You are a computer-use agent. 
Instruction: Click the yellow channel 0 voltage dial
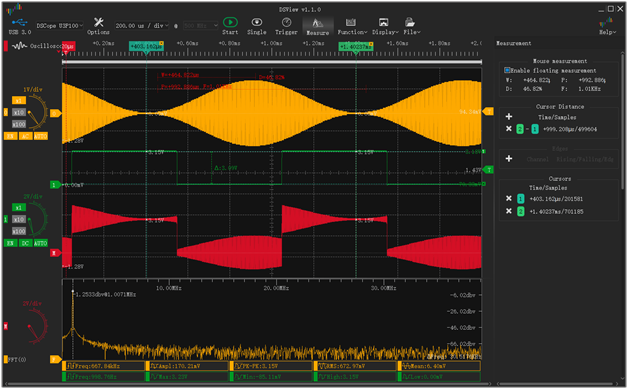click(x=37, y=113)
